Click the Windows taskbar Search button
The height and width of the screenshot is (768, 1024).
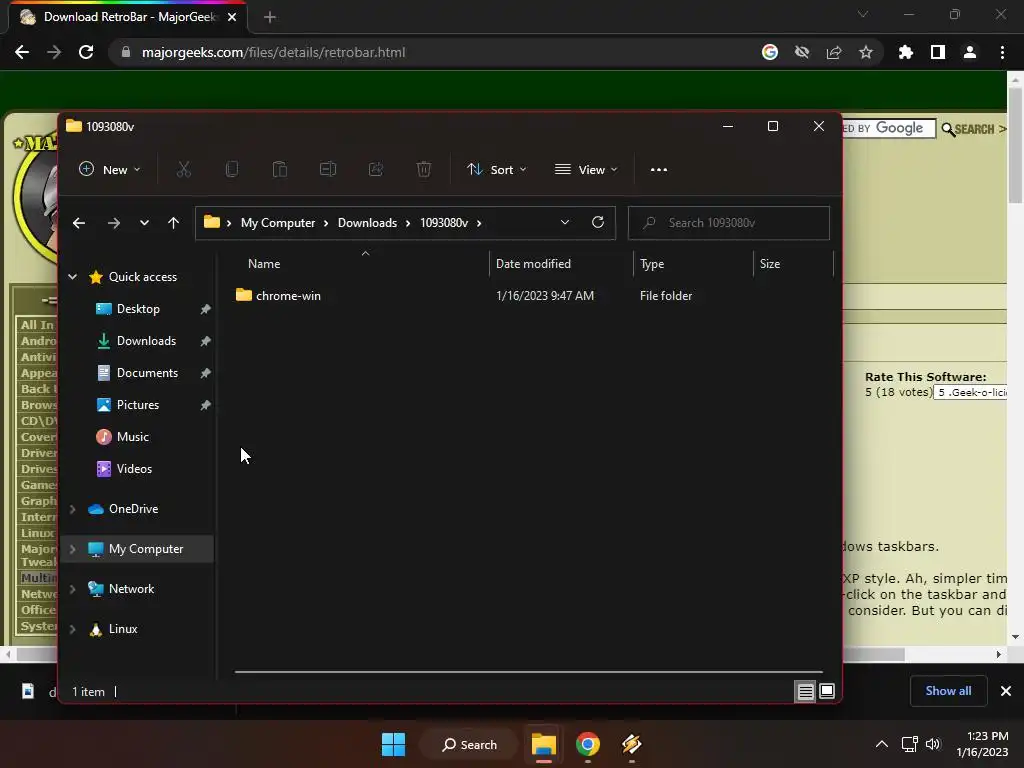pos(469,744)
